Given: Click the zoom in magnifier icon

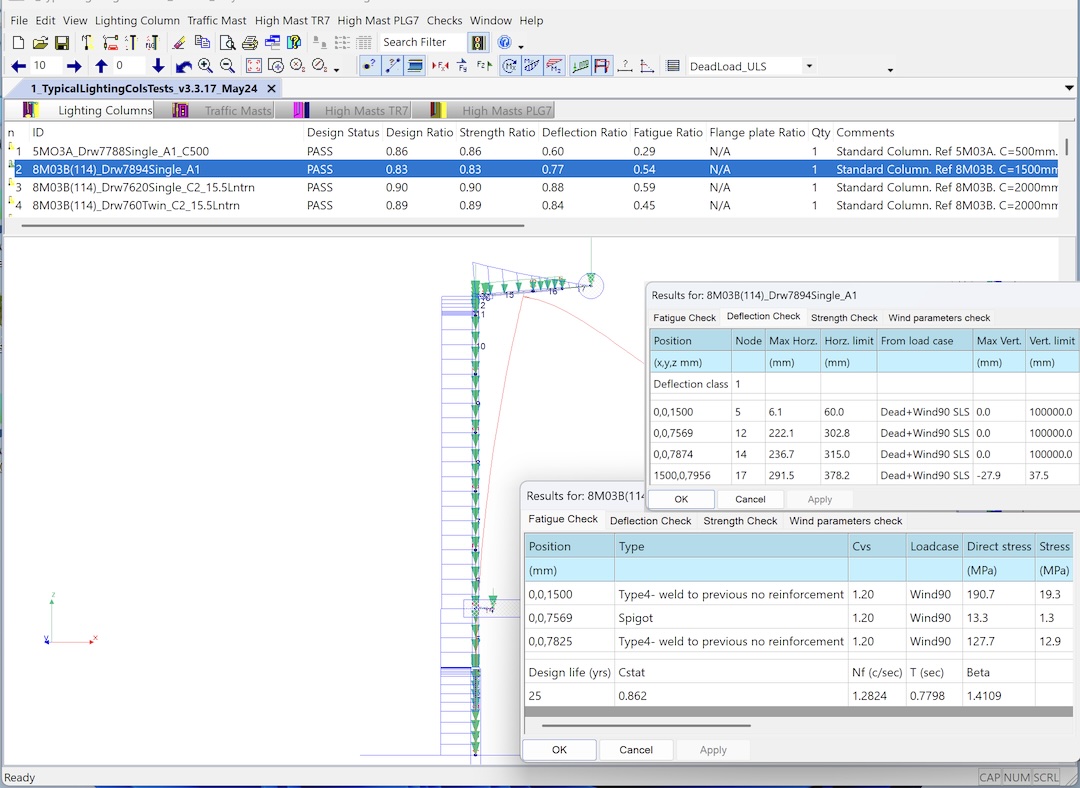Looking at the screenshot, I should point(205,66).
